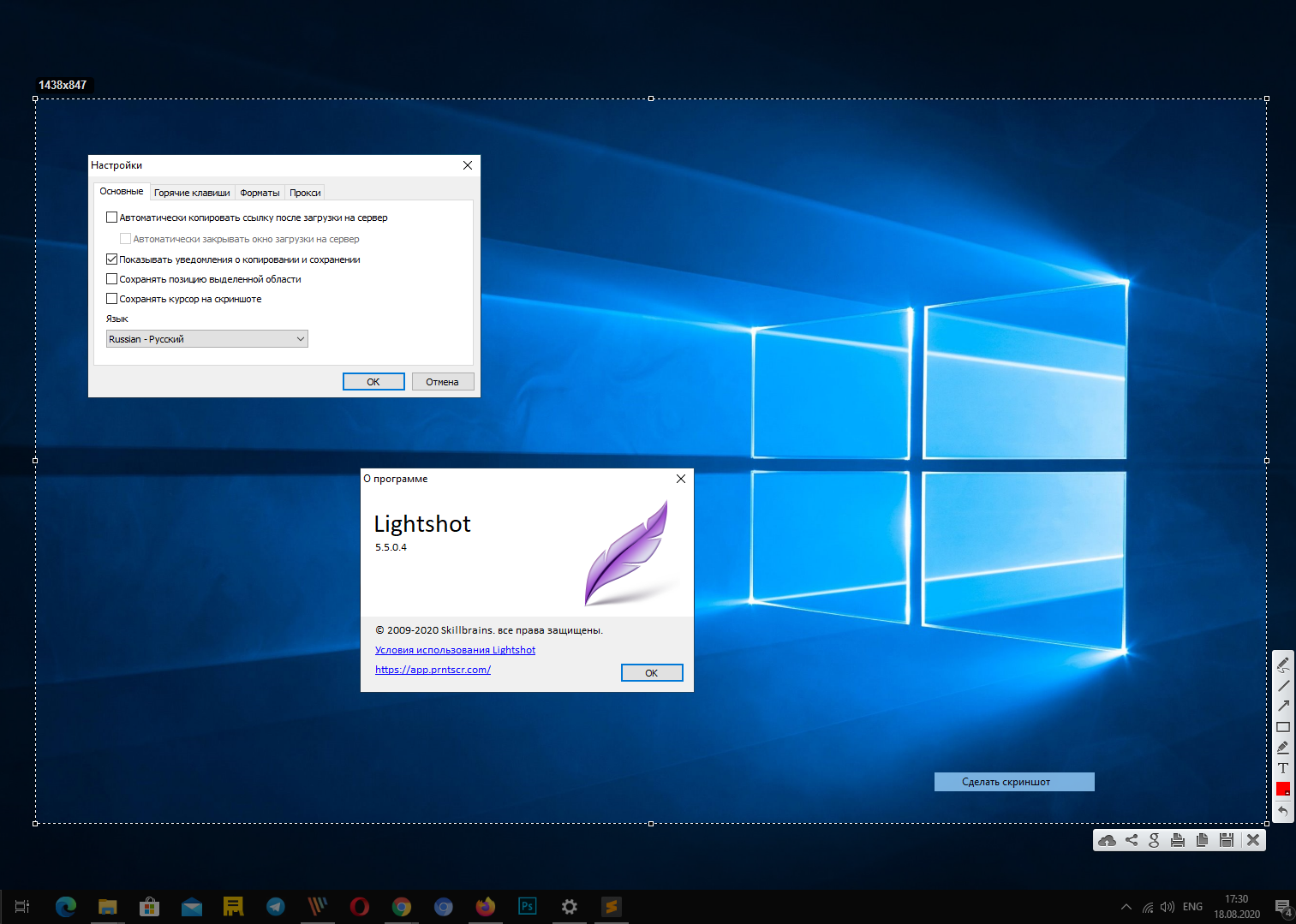
Task: Click the Сделать скриншот button
Action: (x=1014, y=782)
